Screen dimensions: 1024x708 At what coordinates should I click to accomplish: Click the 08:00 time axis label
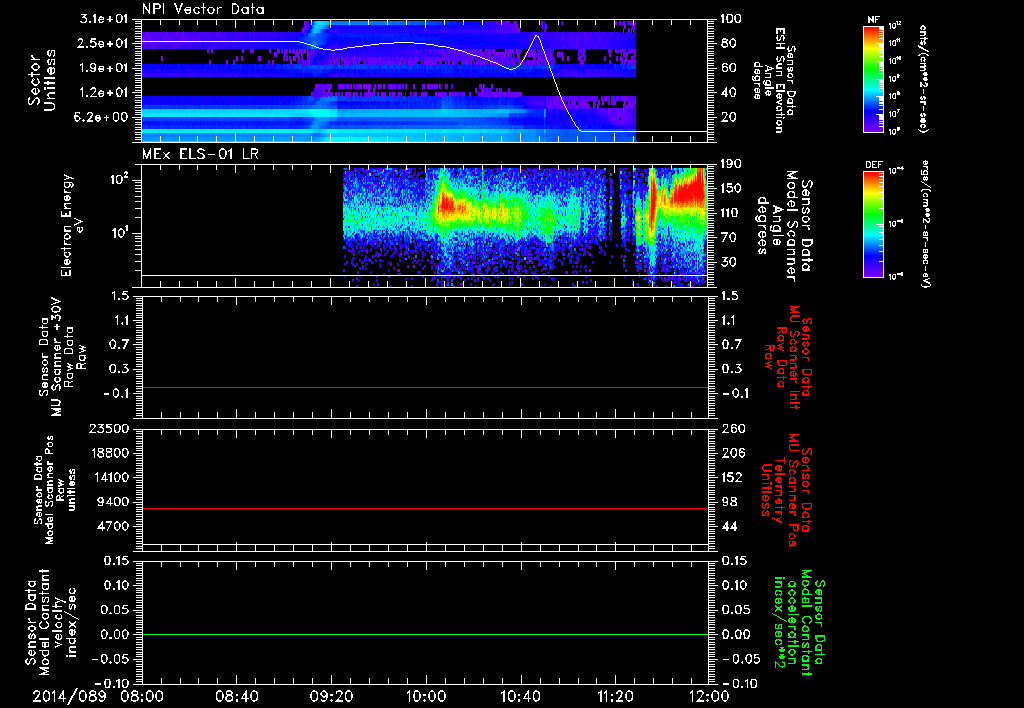(x=142, y=696)
